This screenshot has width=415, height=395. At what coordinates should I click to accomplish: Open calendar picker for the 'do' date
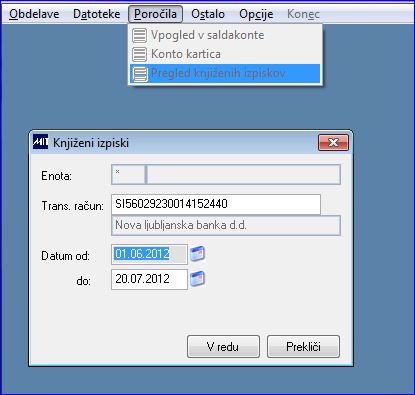point(197,279)
